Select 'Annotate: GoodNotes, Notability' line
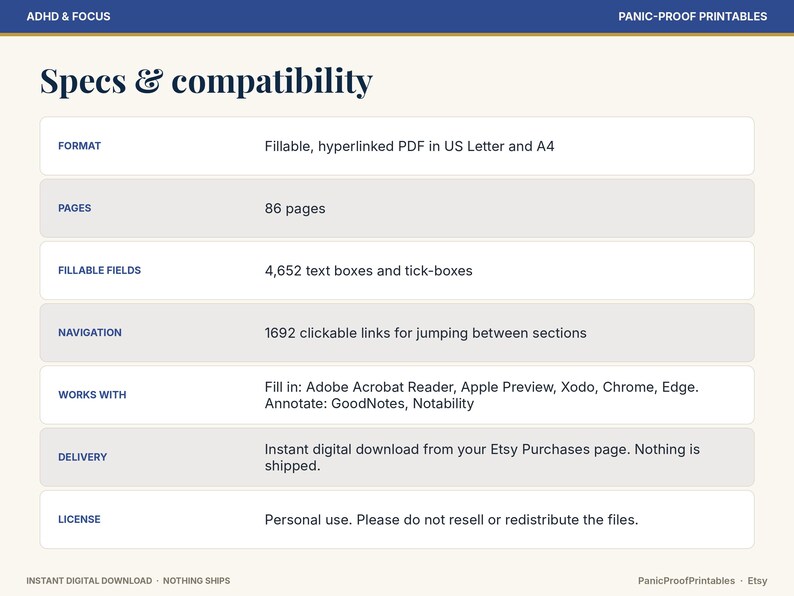 (x=369, y=404)
